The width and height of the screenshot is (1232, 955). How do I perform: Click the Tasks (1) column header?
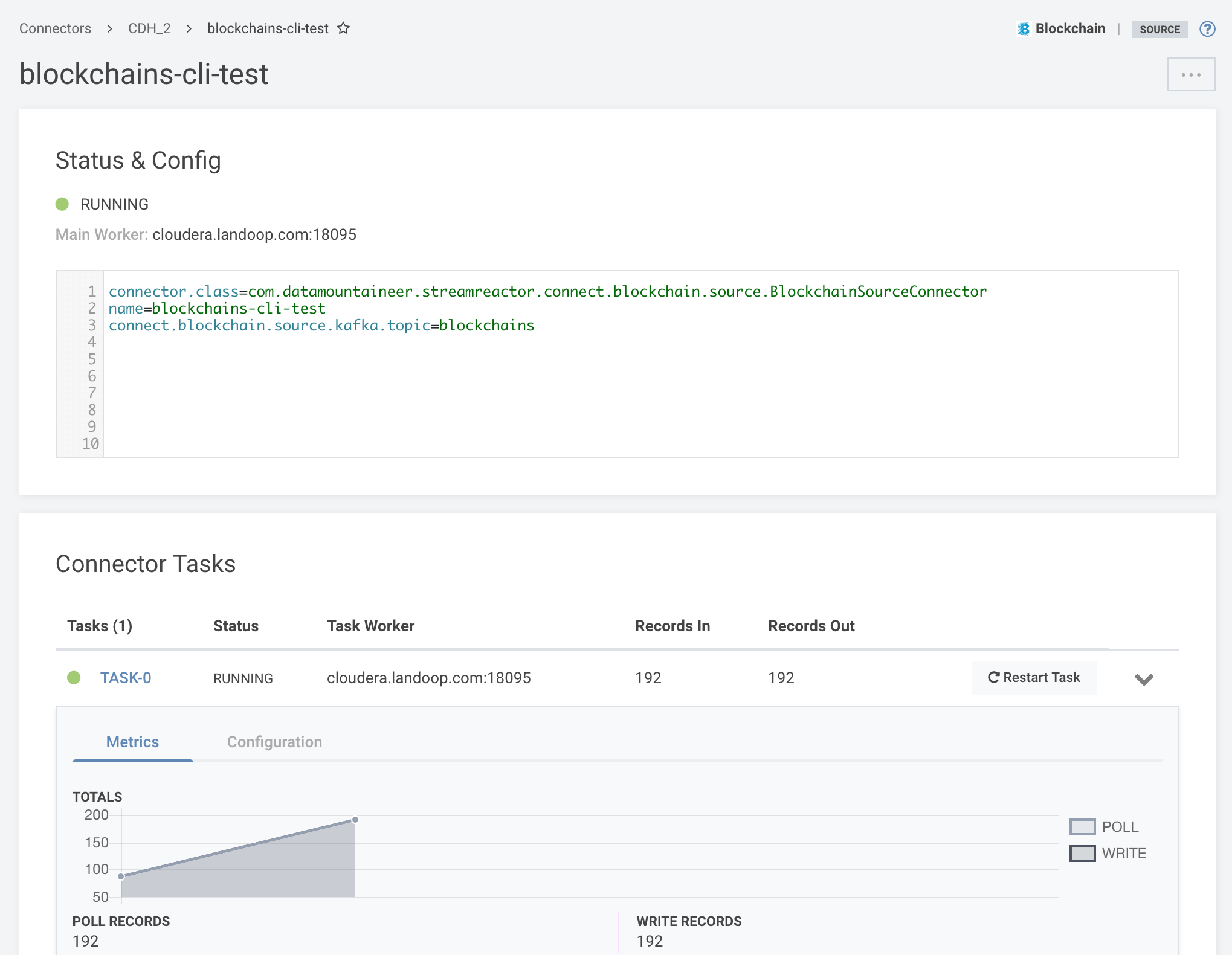click(x=100, y=626)
